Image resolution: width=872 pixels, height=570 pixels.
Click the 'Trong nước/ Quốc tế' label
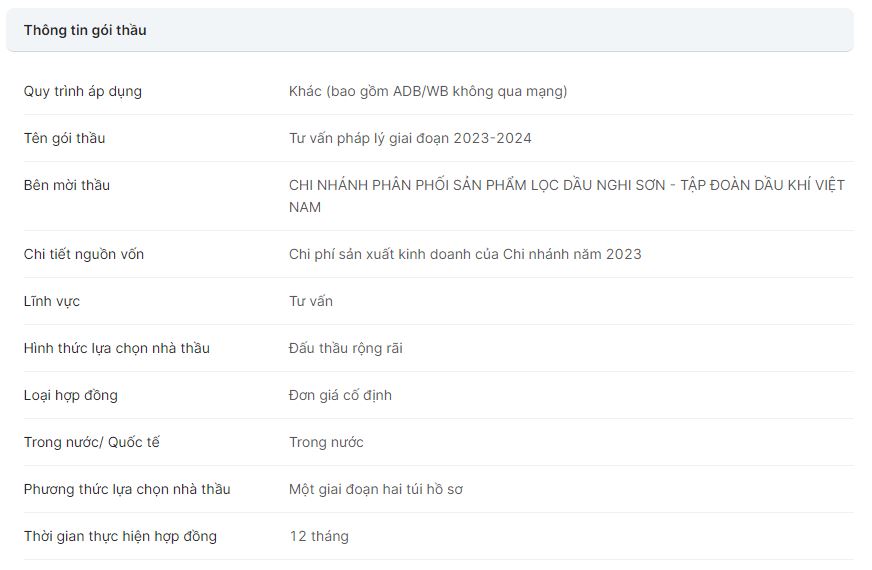click(x=92, y=442)
